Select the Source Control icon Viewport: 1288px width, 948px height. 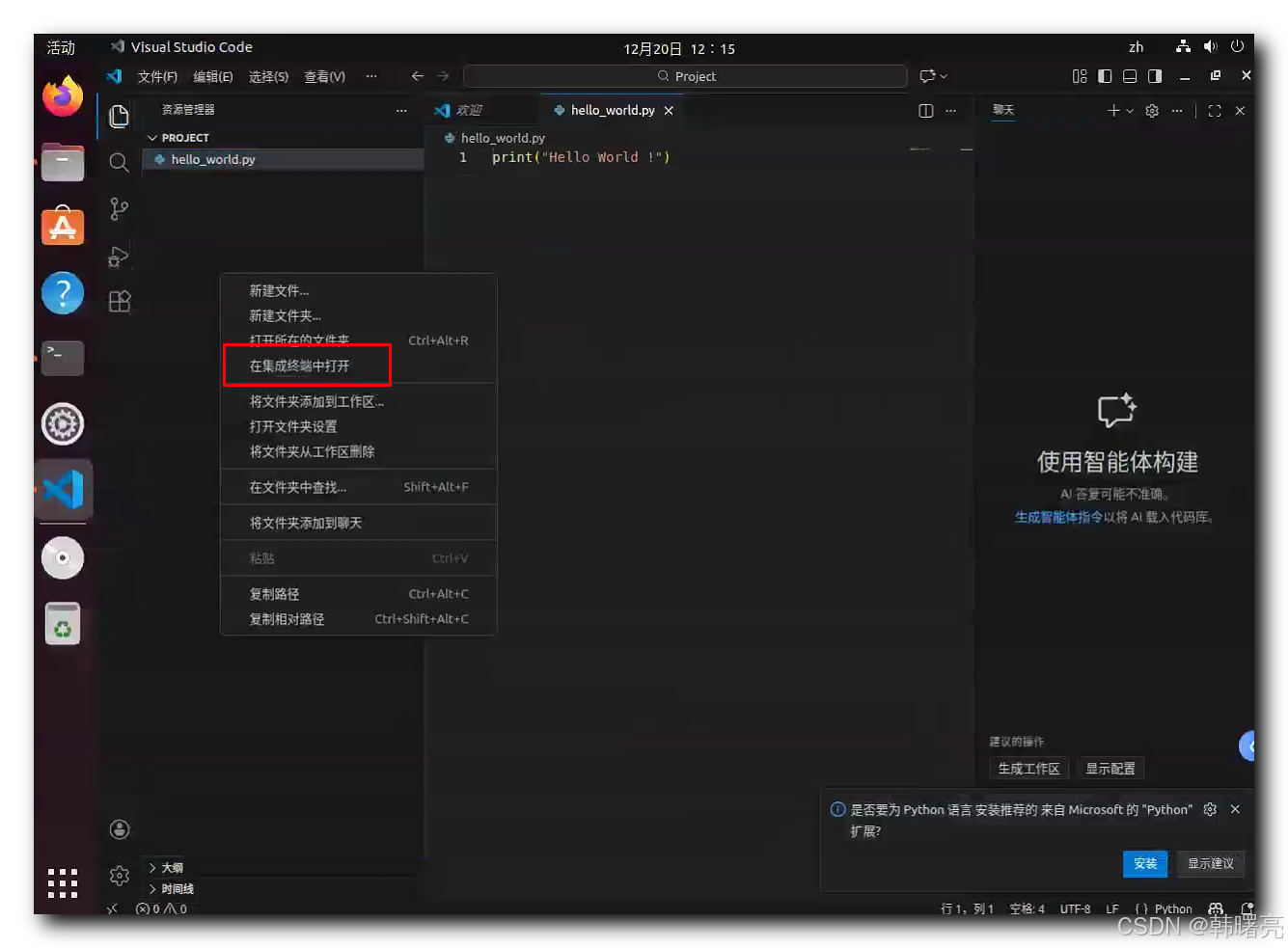[119, 208]
